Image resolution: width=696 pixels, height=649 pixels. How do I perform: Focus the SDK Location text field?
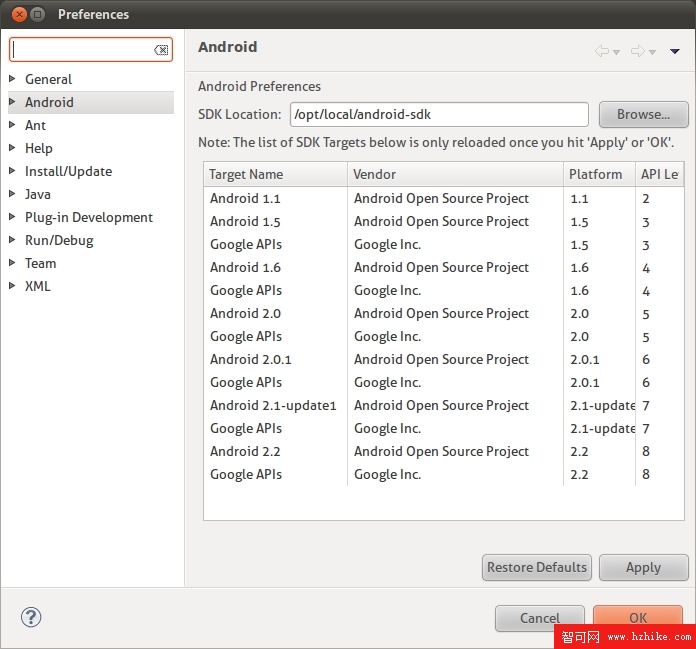(x=438, y=114)
